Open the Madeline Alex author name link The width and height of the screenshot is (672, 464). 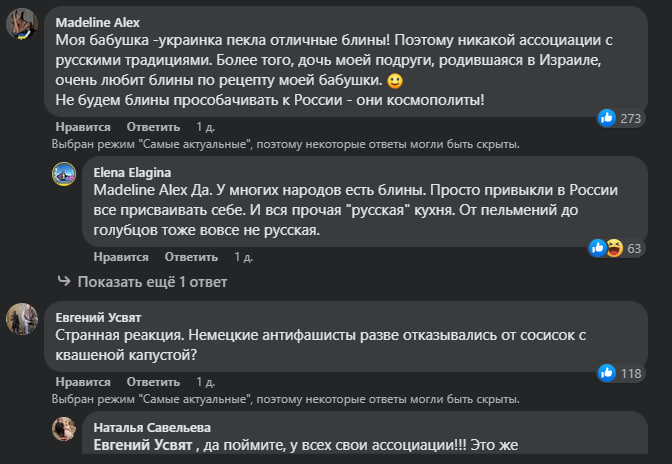pos(98,22)
